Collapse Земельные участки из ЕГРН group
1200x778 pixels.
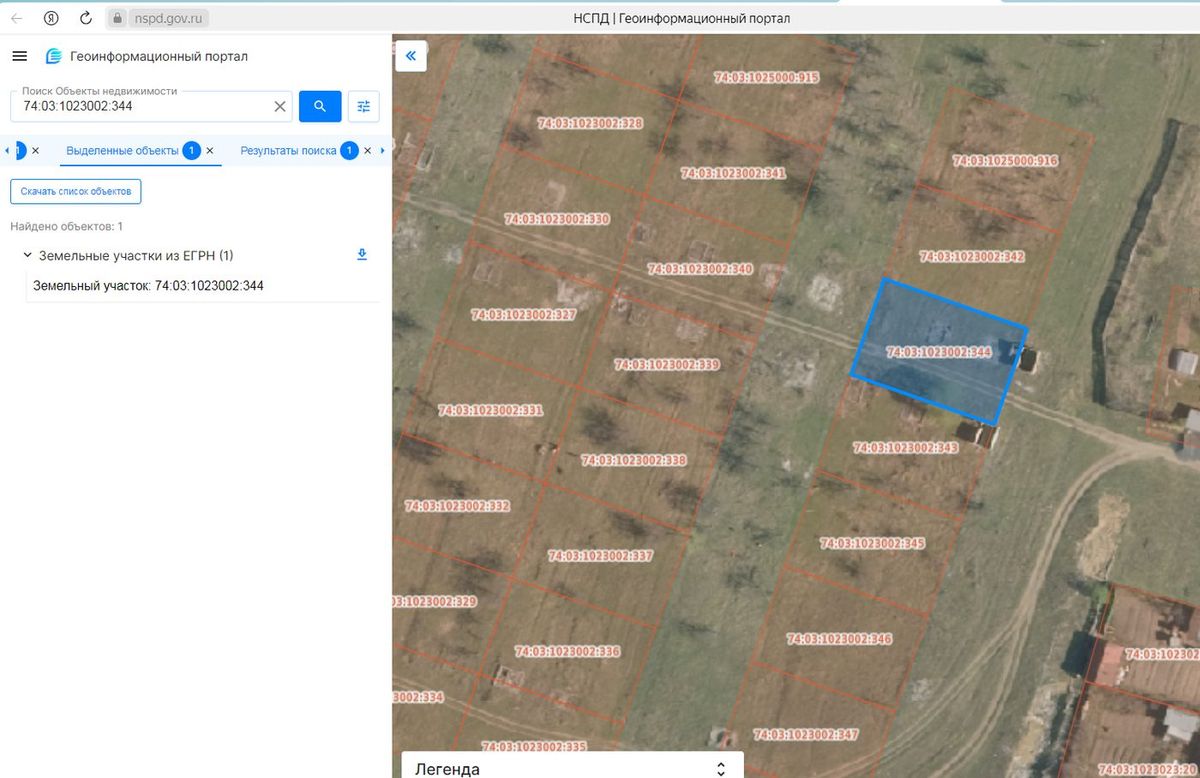pos(27,256)
